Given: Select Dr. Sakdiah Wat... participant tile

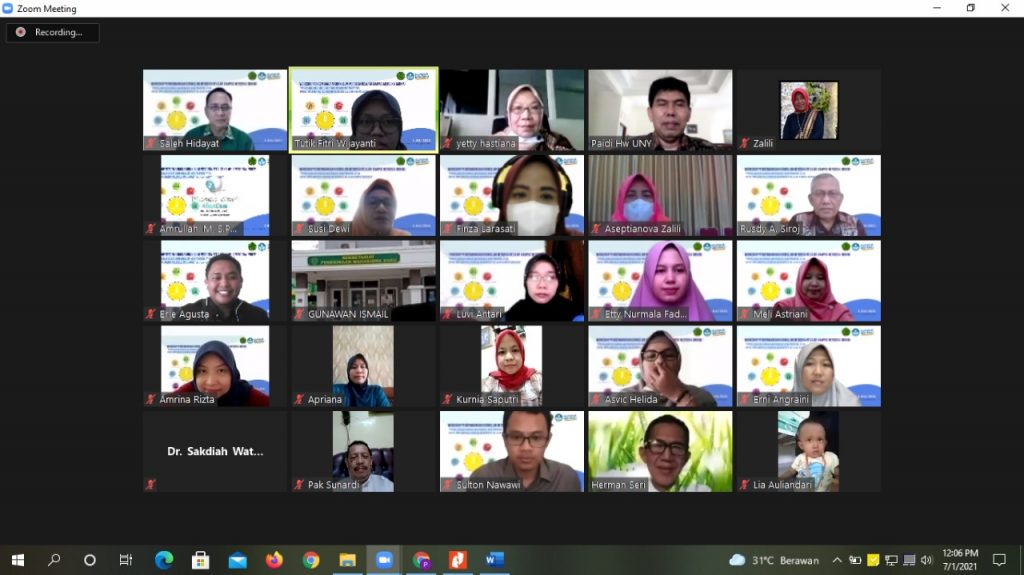Looking at the screenshot, I should point(215,452).
